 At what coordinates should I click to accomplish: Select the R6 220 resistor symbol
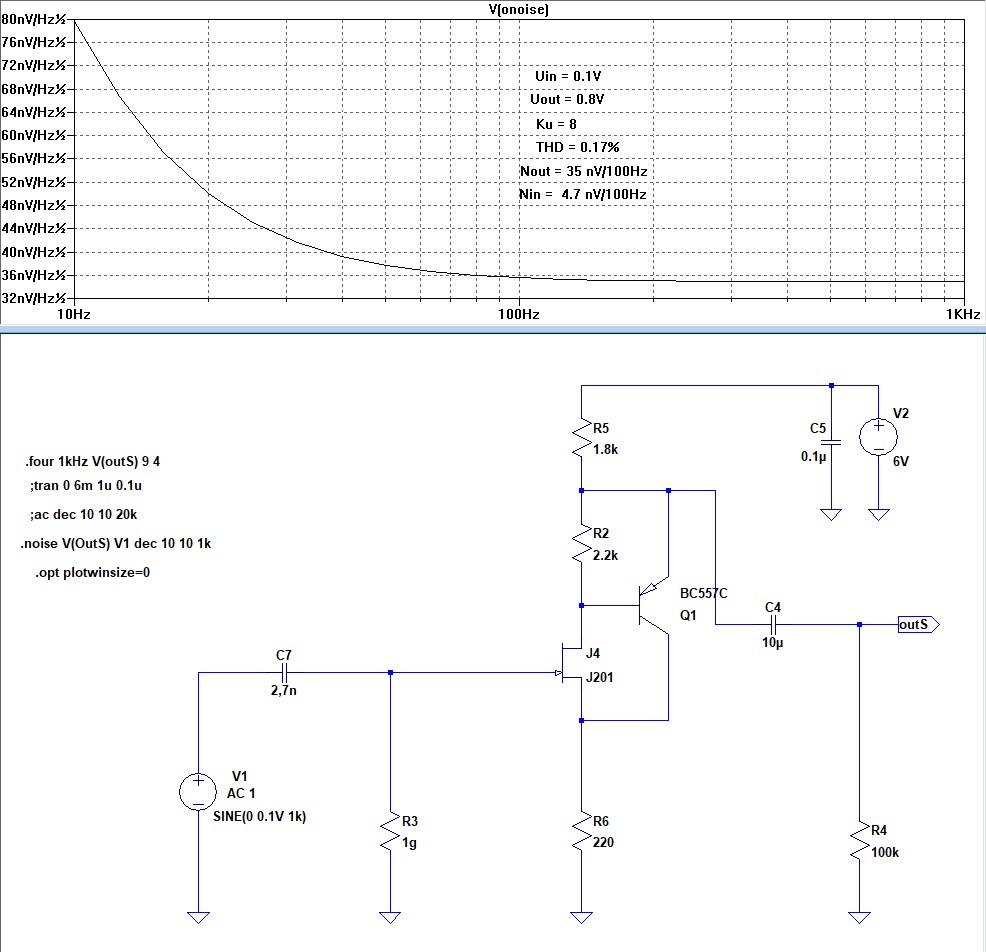581,832
